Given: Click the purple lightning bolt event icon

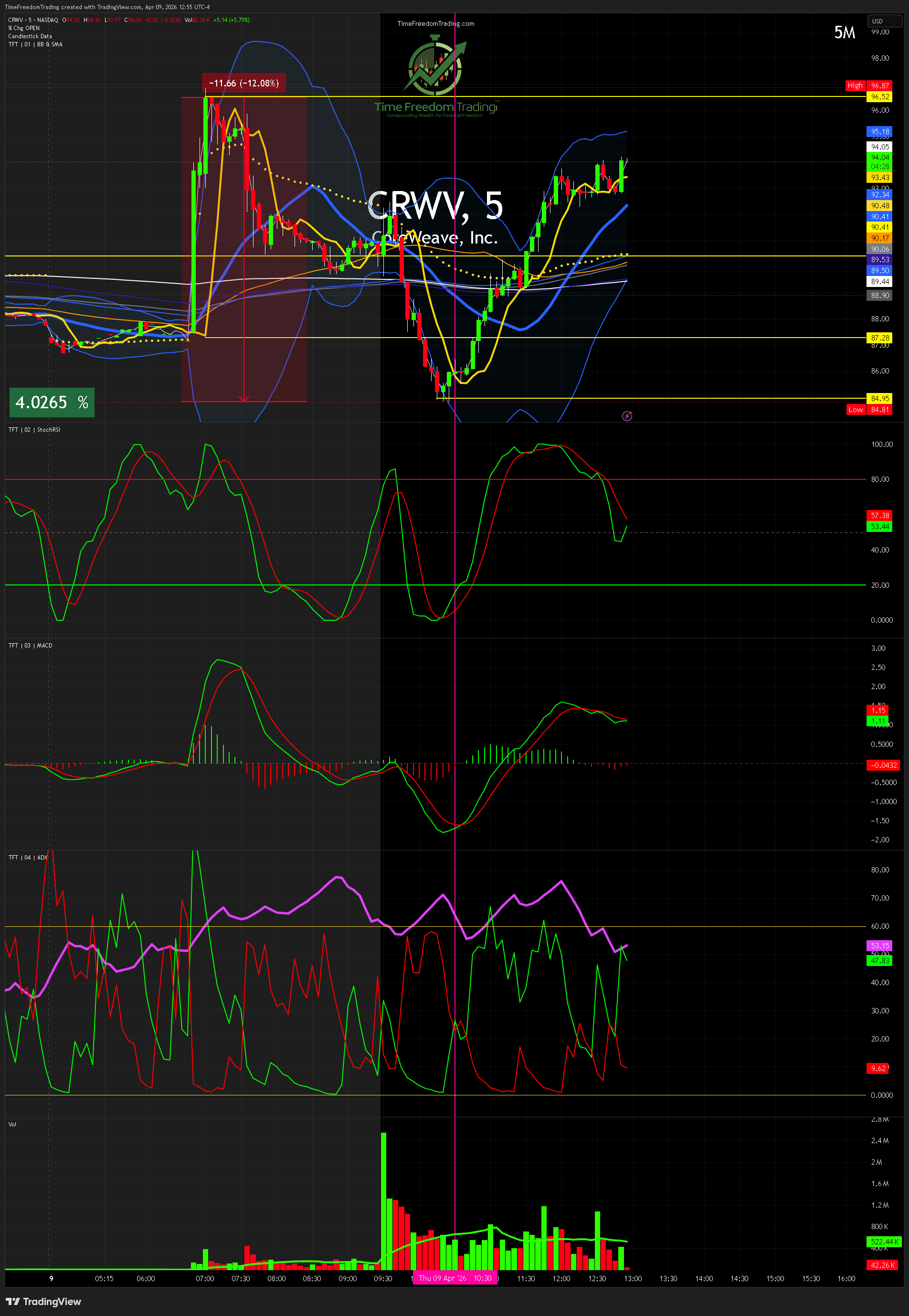Looking at the screenshot, I should (x=626, y=416).
